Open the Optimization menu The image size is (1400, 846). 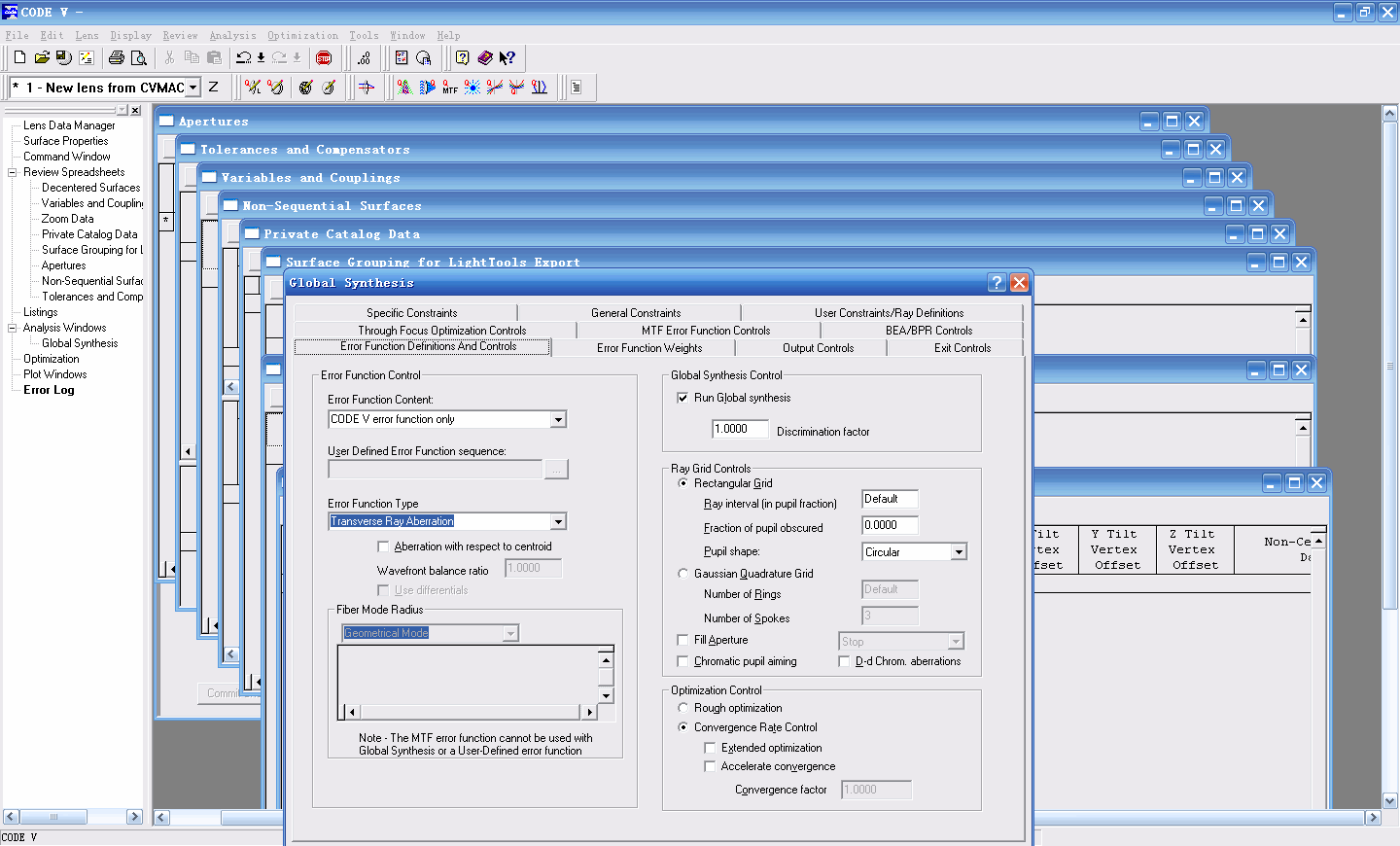tap(303, 35)
